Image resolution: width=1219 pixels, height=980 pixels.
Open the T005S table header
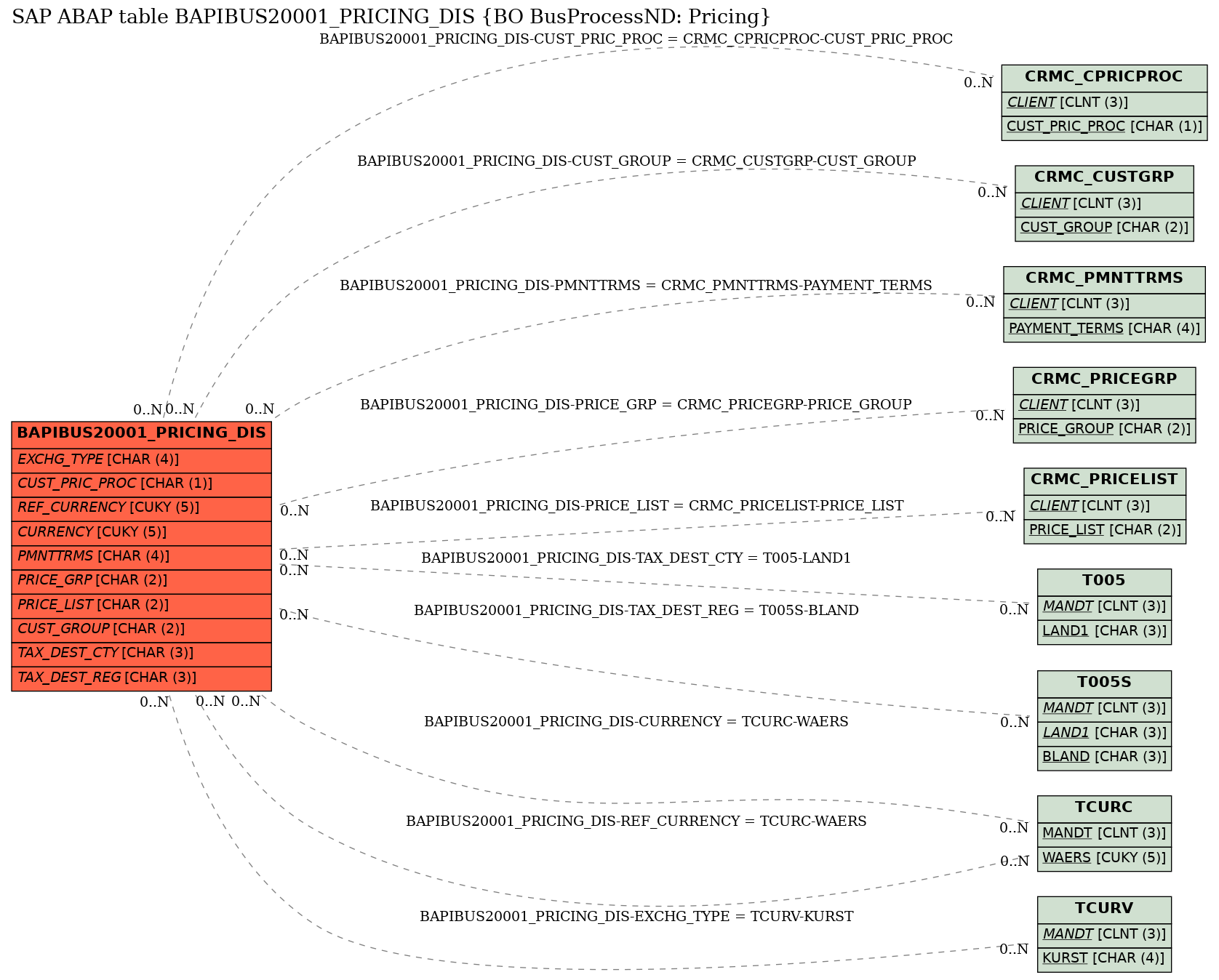coord(1104,683)
